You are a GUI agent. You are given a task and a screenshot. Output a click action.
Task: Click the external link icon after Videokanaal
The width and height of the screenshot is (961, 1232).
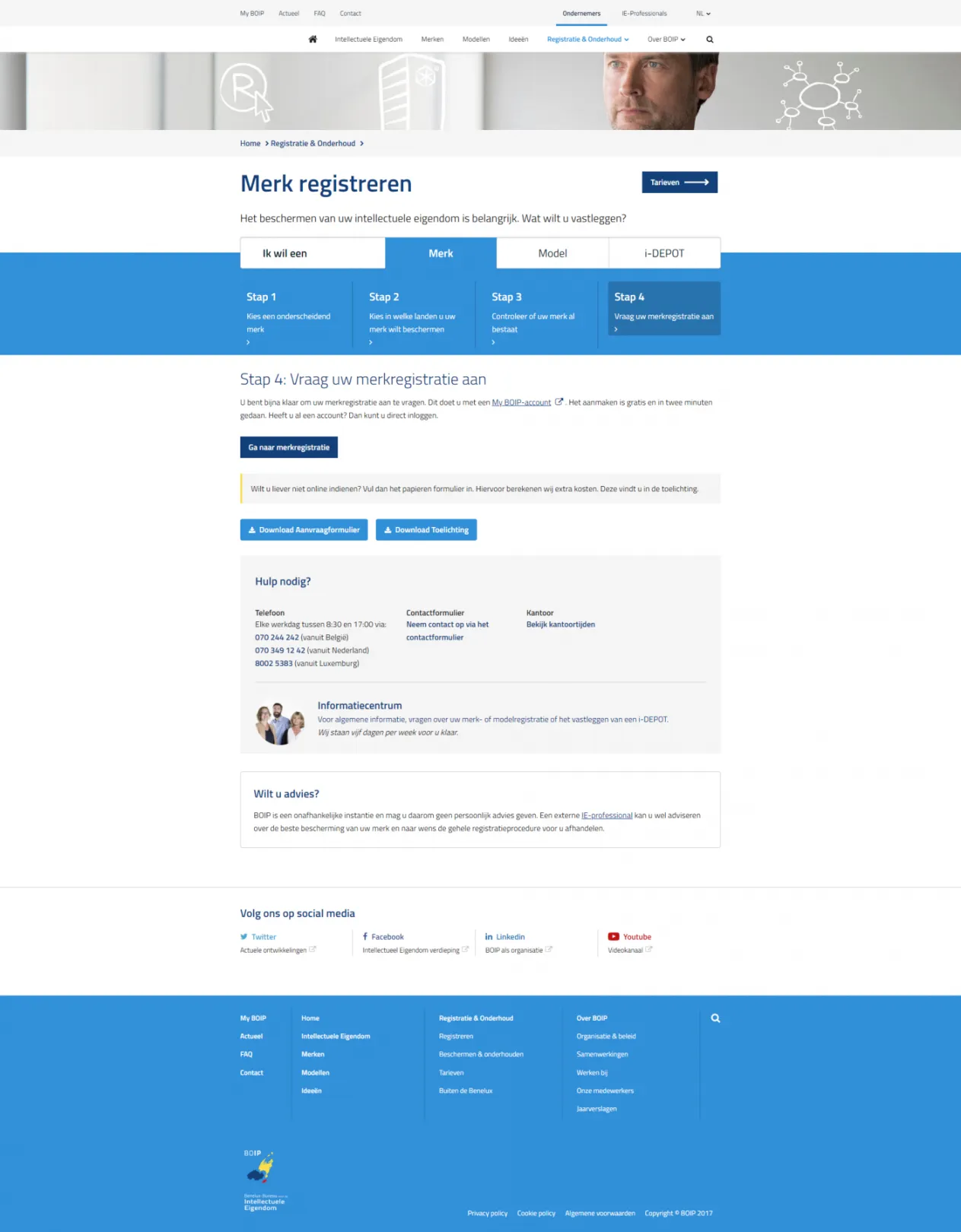[x=649, y=950]
